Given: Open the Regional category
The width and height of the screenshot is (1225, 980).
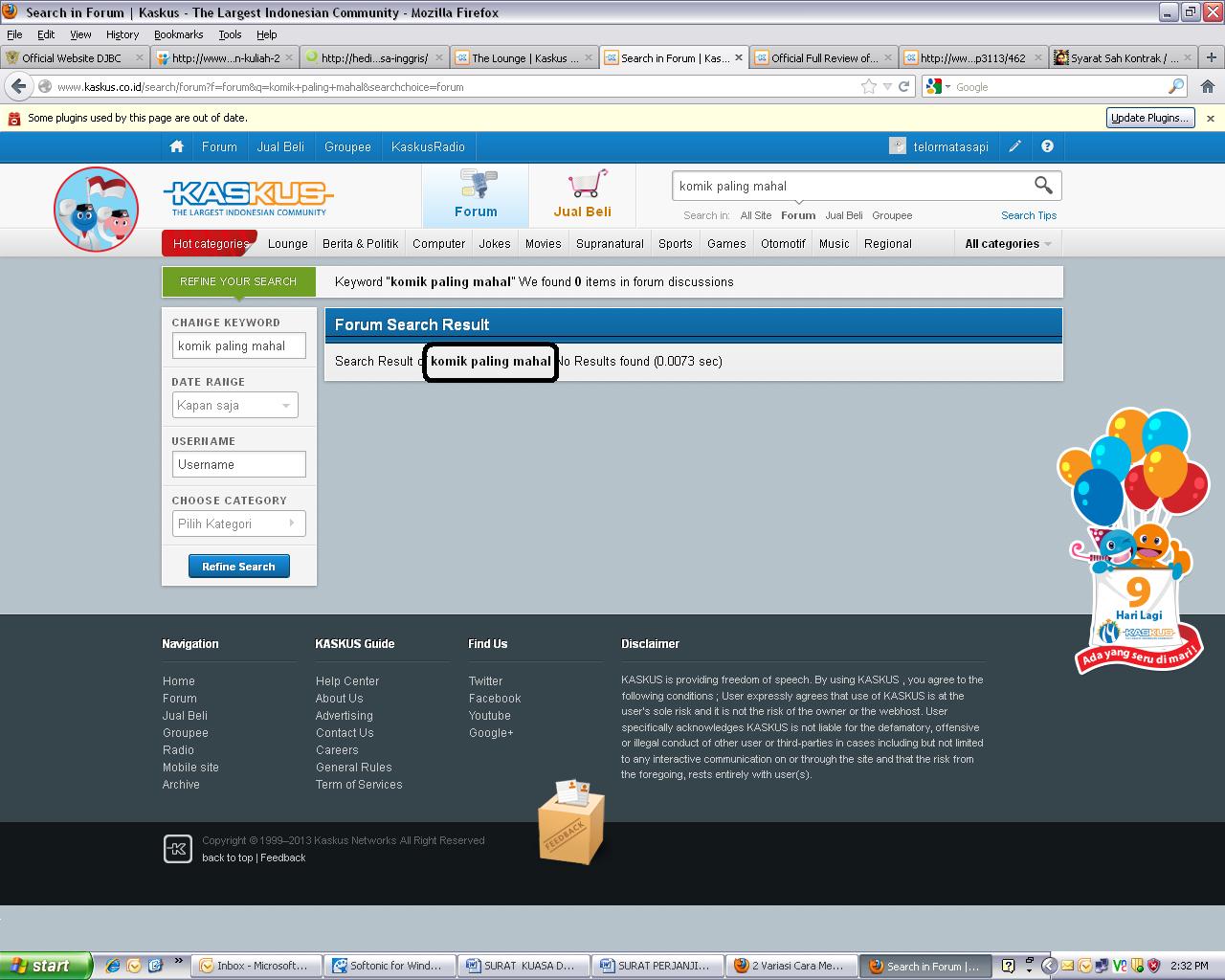Looking at the screenshot, I should [x=888, y=243].
